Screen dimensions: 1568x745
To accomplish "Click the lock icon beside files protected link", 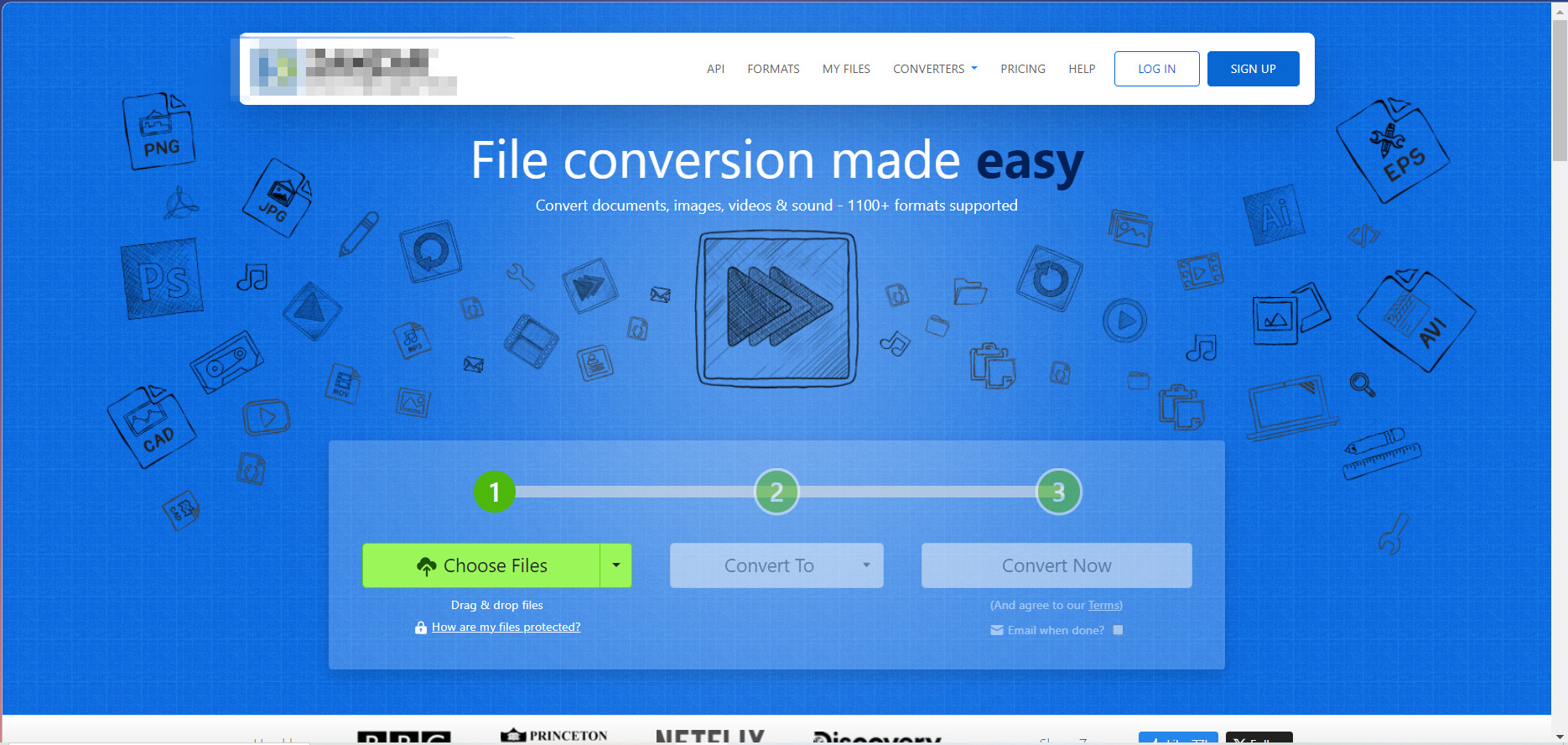I will point(421,628).
